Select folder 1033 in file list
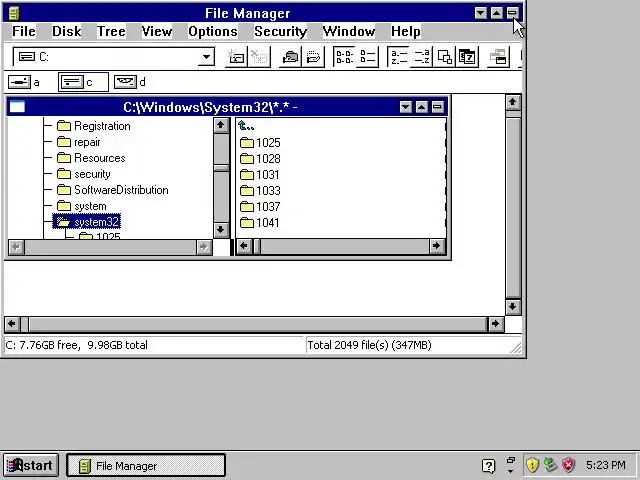This screenshot has width=640, height=480. click(x=260, y=191)
